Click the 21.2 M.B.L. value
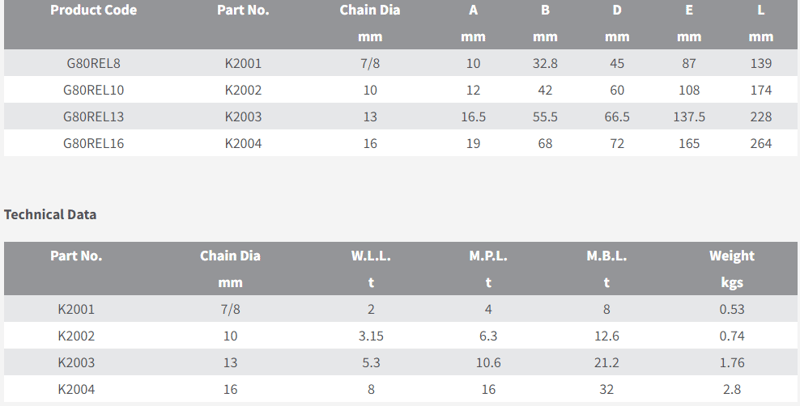 [x=606, y=362]
